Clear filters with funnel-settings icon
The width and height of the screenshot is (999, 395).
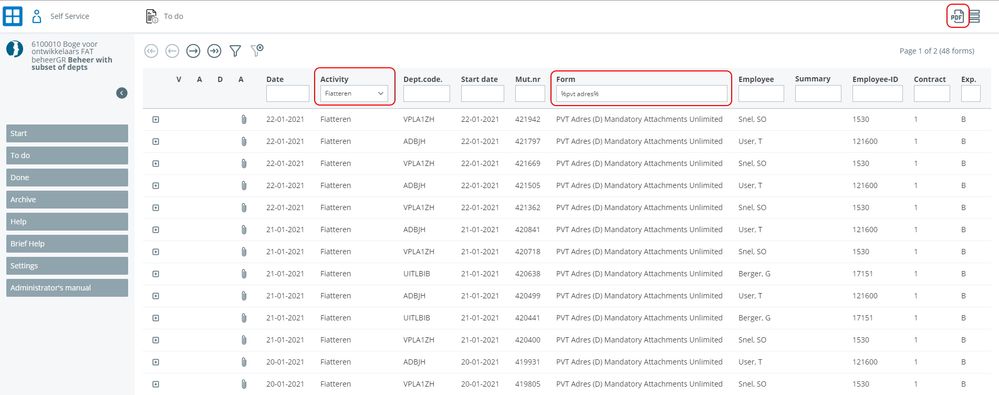[257, 50]
